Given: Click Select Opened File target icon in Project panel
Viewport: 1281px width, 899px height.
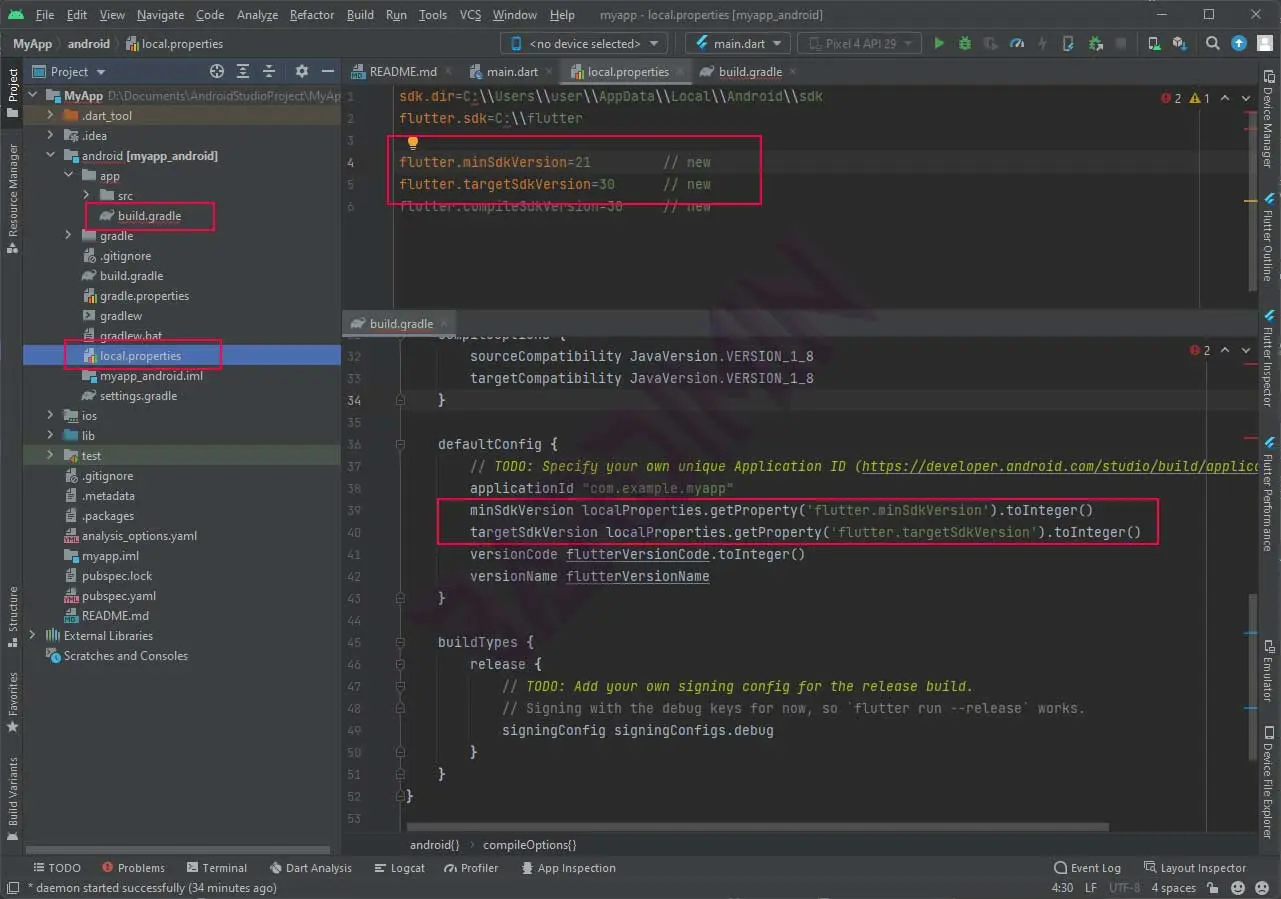Looking at the screenshot, I should coord(217,72).
